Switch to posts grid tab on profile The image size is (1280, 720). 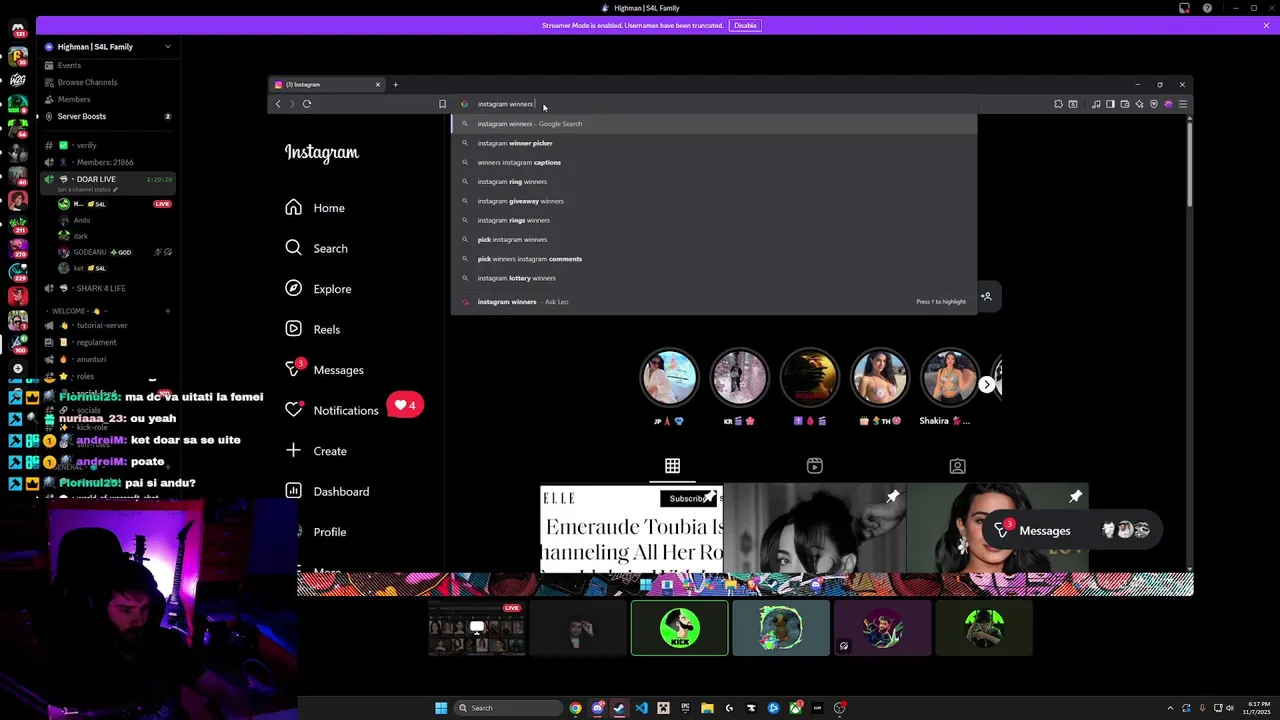[672, 466]
